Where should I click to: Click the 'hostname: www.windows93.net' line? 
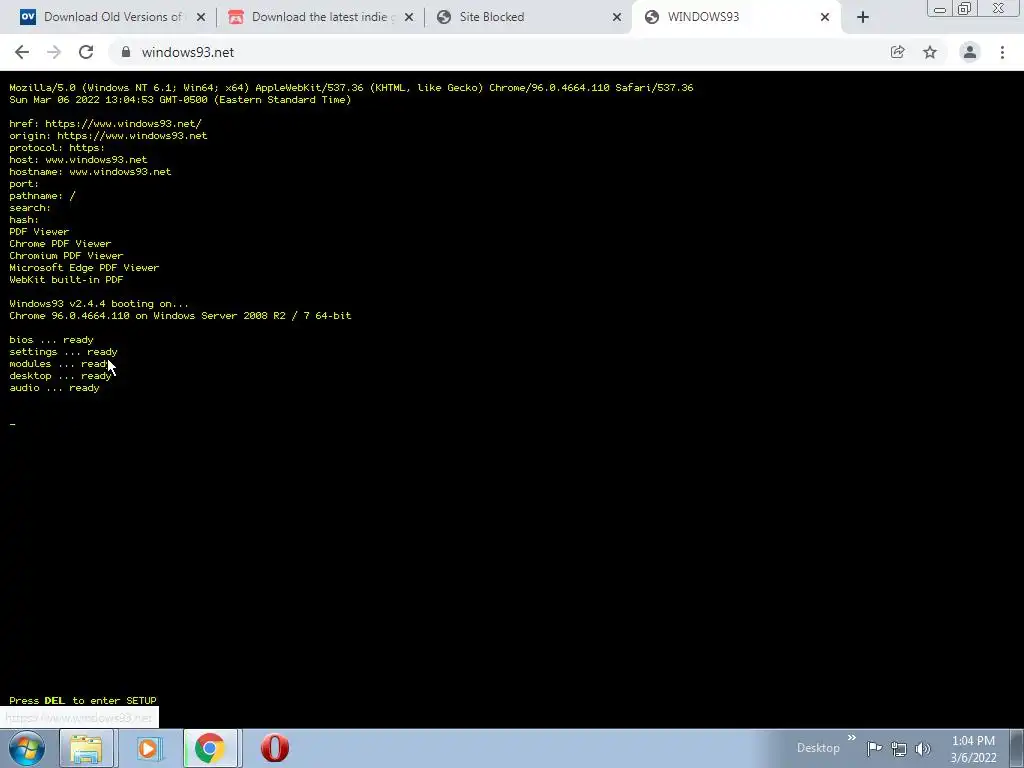point(90,172)
